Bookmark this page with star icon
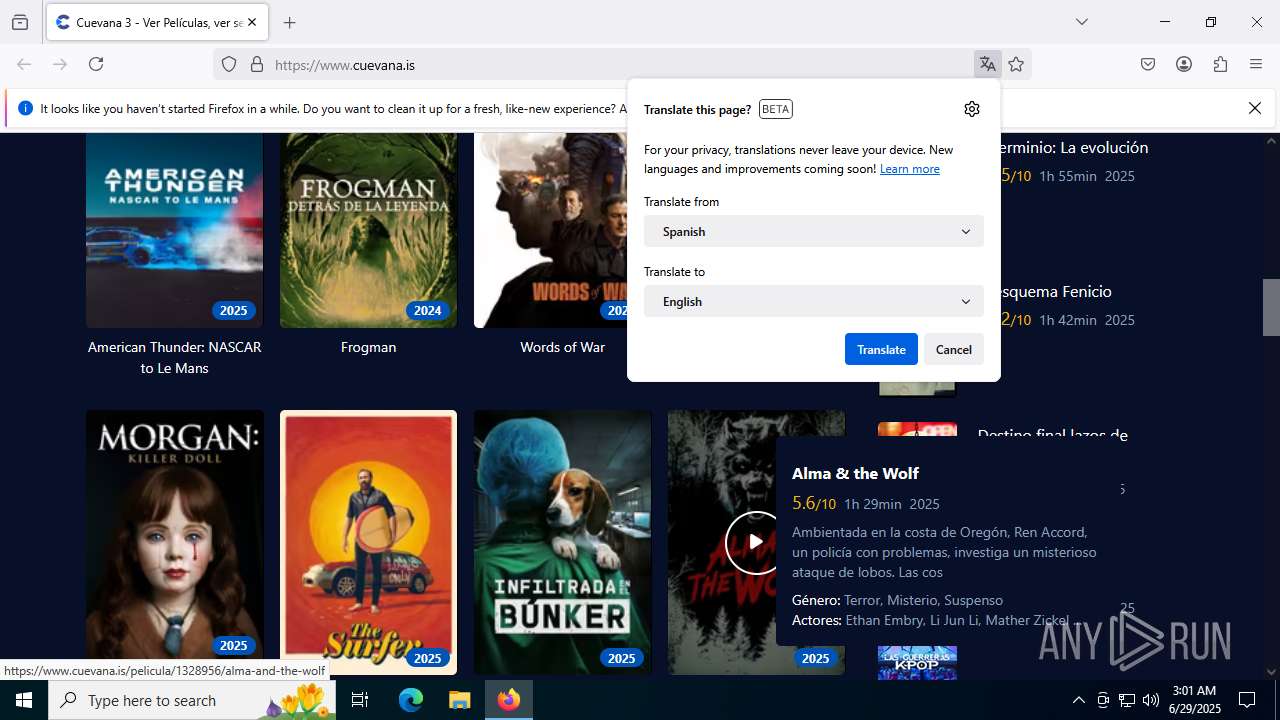This screenshot has width=1280, height=720. [1016, 64]
